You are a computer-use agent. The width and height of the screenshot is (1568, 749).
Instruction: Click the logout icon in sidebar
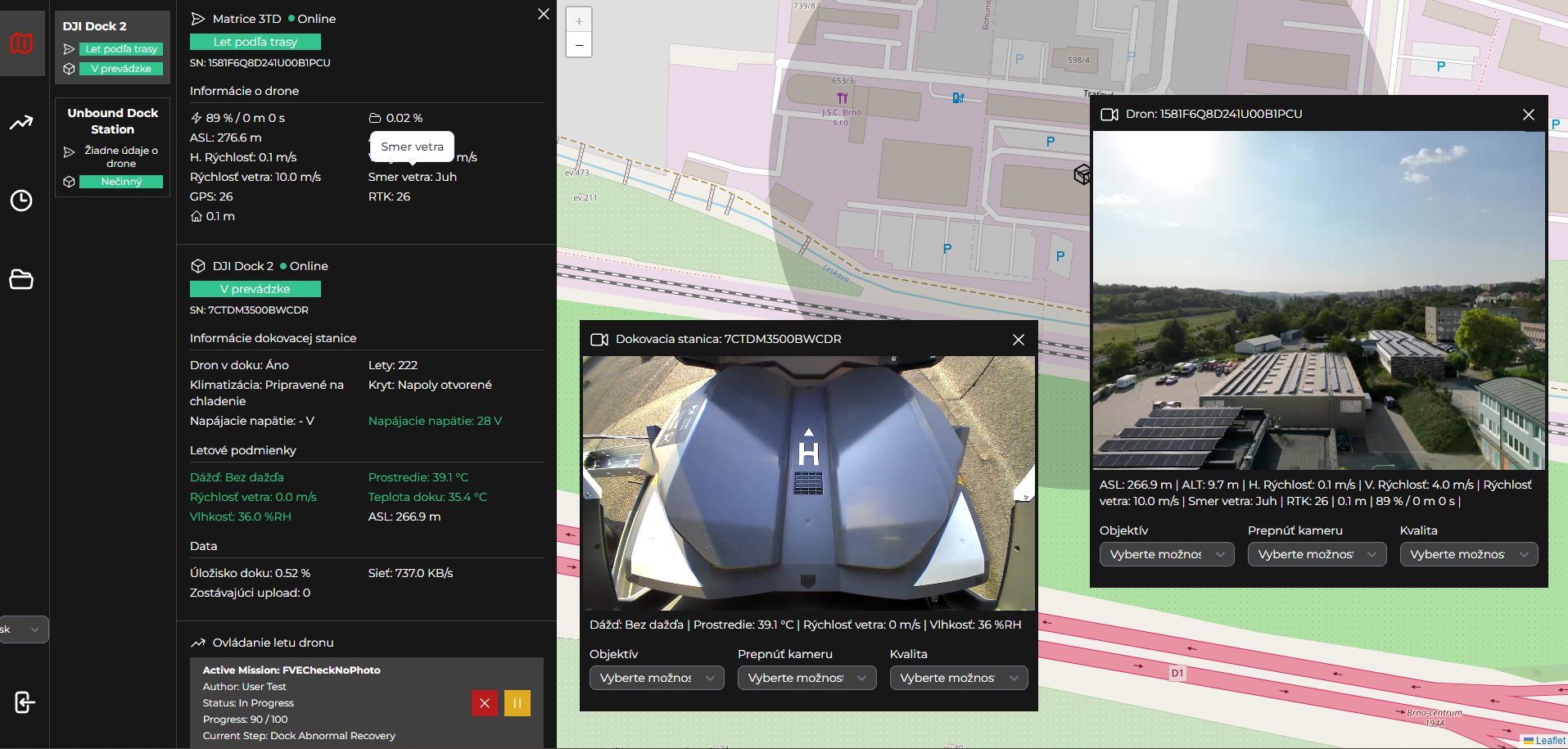coord(25,702)
